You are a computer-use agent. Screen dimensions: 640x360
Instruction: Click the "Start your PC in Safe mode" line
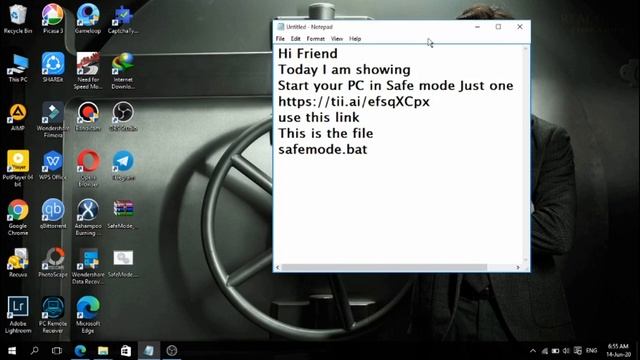coord(396,86)
